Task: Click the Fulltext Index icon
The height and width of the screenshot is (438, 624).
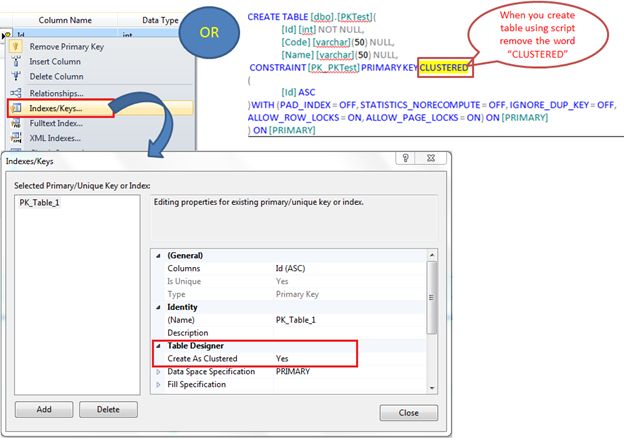Action: tap(16, 123)
